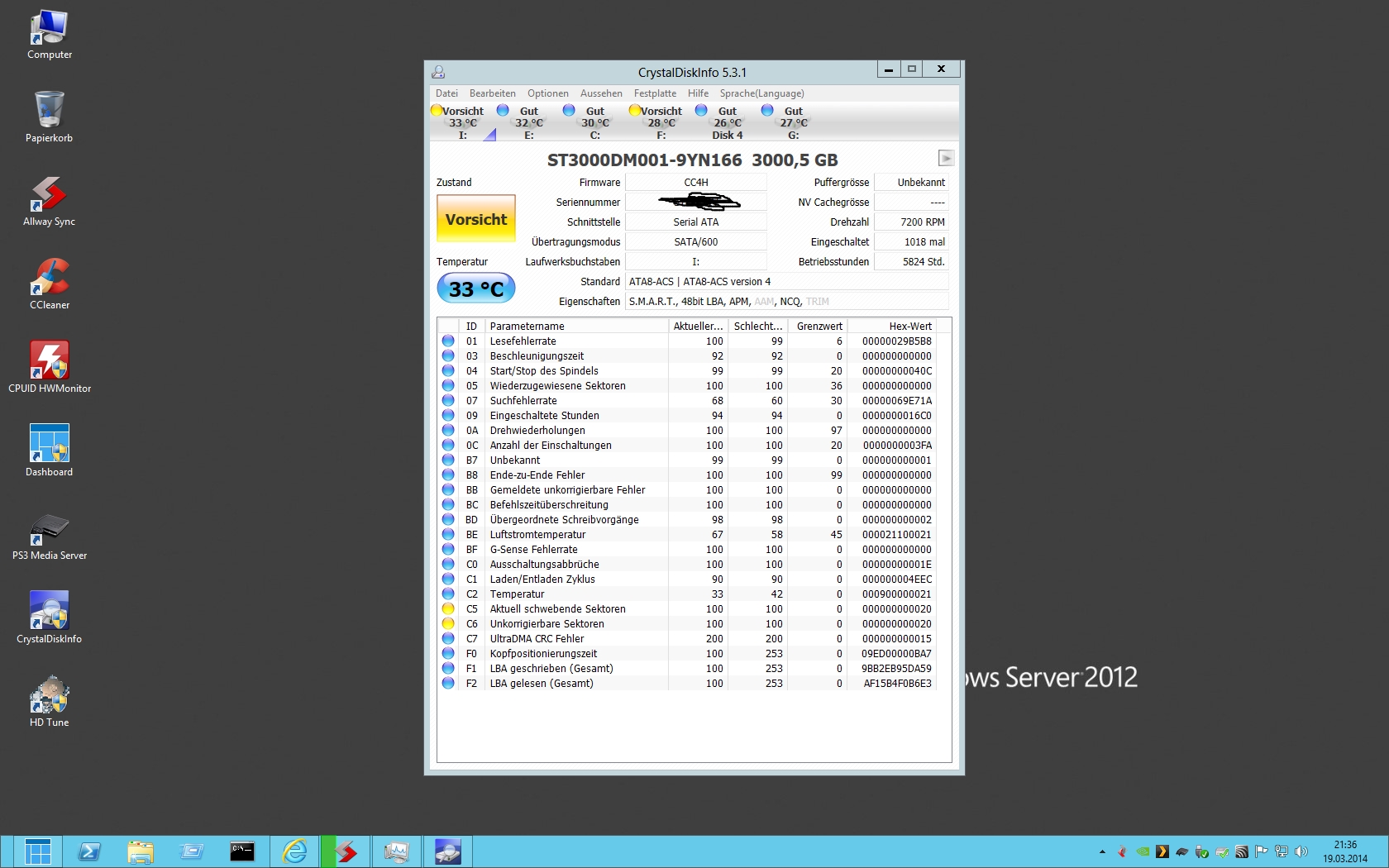
Task: Click blue icon of UltraDMA CRC Fehler
Action: tap(448, 638)
